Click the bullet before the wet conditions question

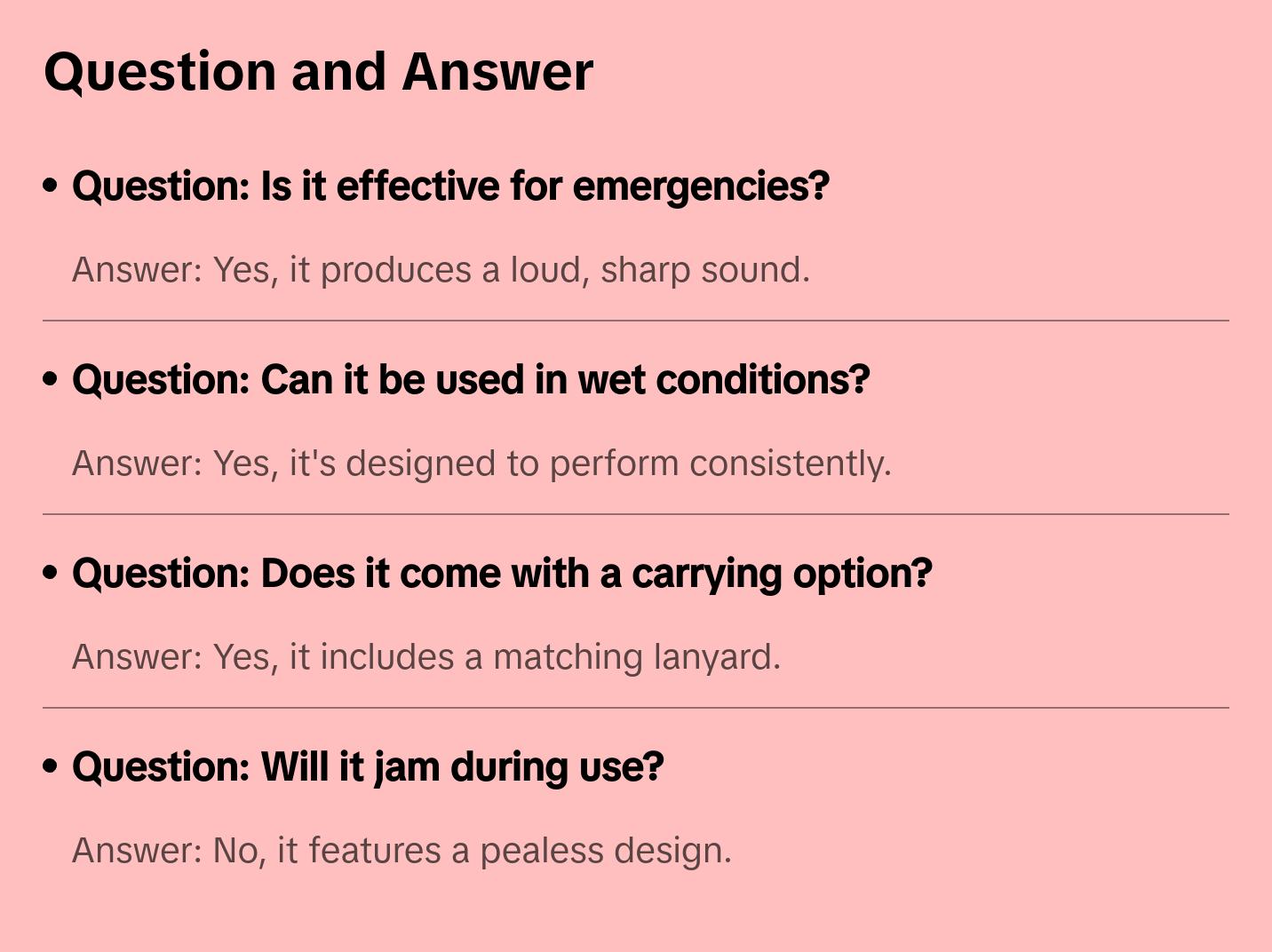click(51, 379)
